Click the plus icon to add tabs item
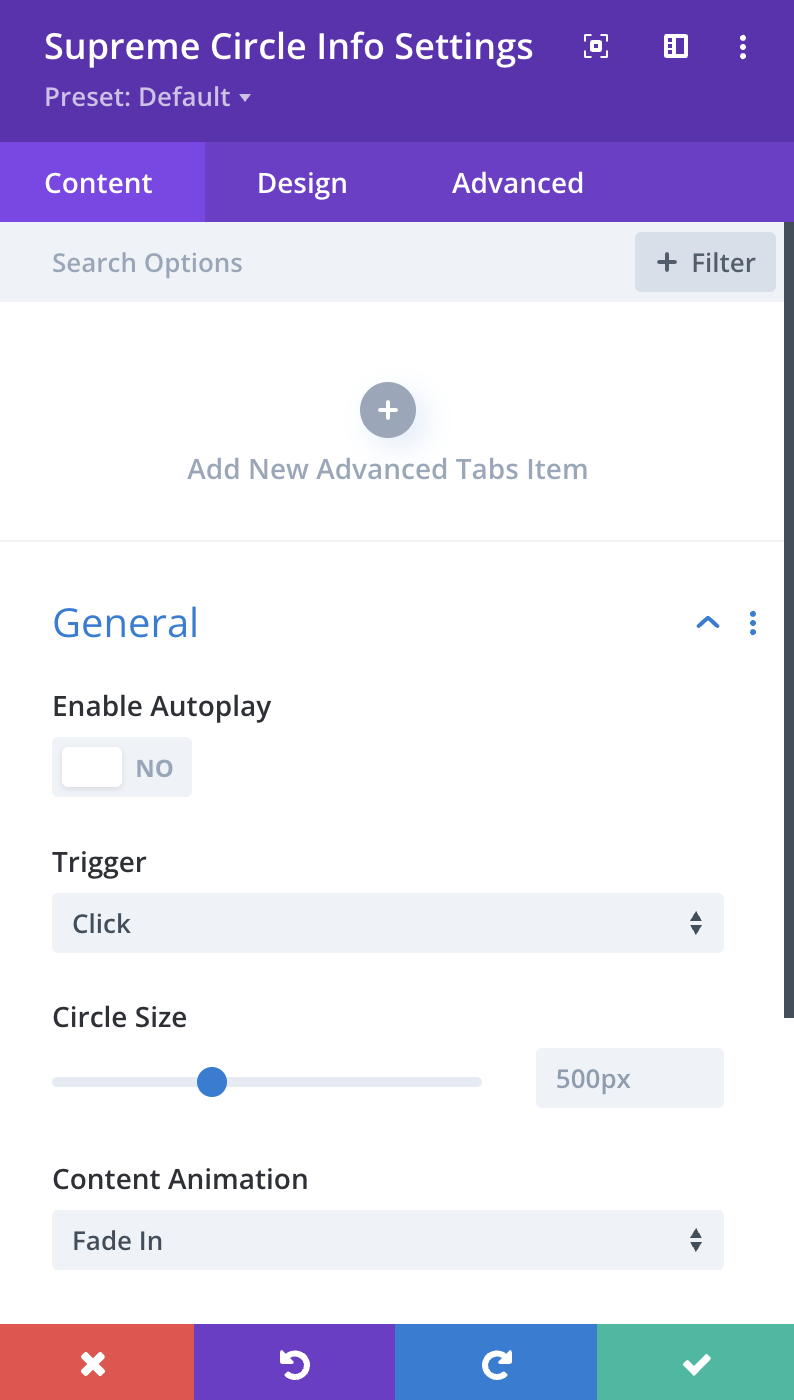The height and width of the screenshot is (1400, 794). click(x=388, y=410)
